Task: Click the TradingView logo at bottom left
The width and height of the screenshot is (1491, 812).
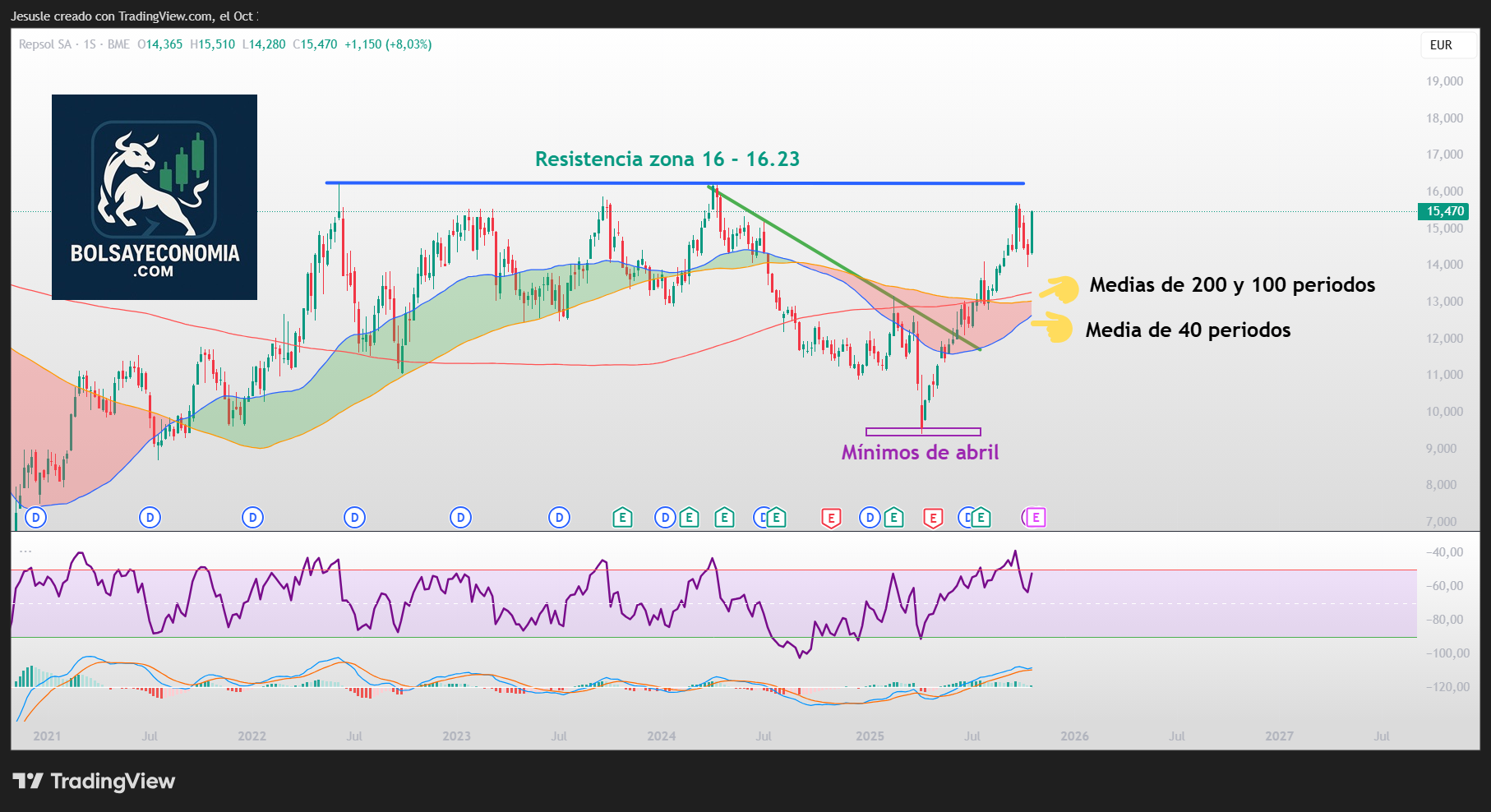Action: (94, 781)
